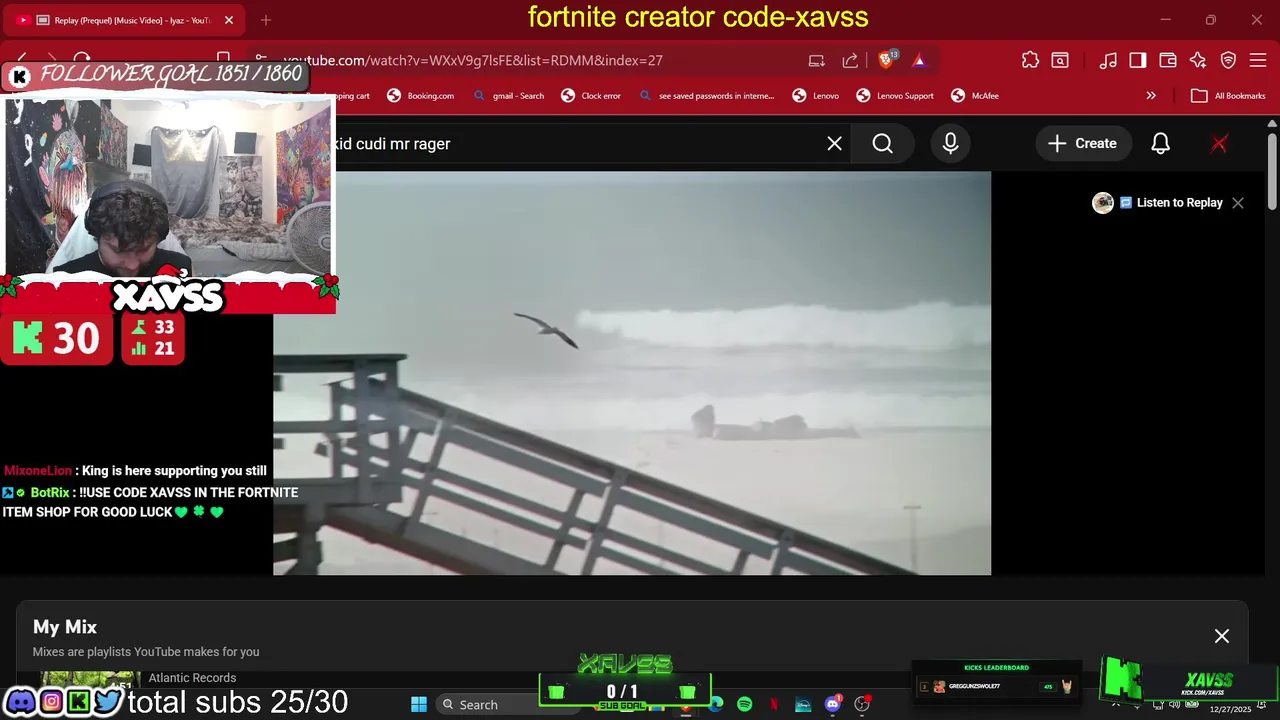Viewport: 1280px width, 720px height.
Task: Open the McAfee bookmark
Action: point(974,96)
